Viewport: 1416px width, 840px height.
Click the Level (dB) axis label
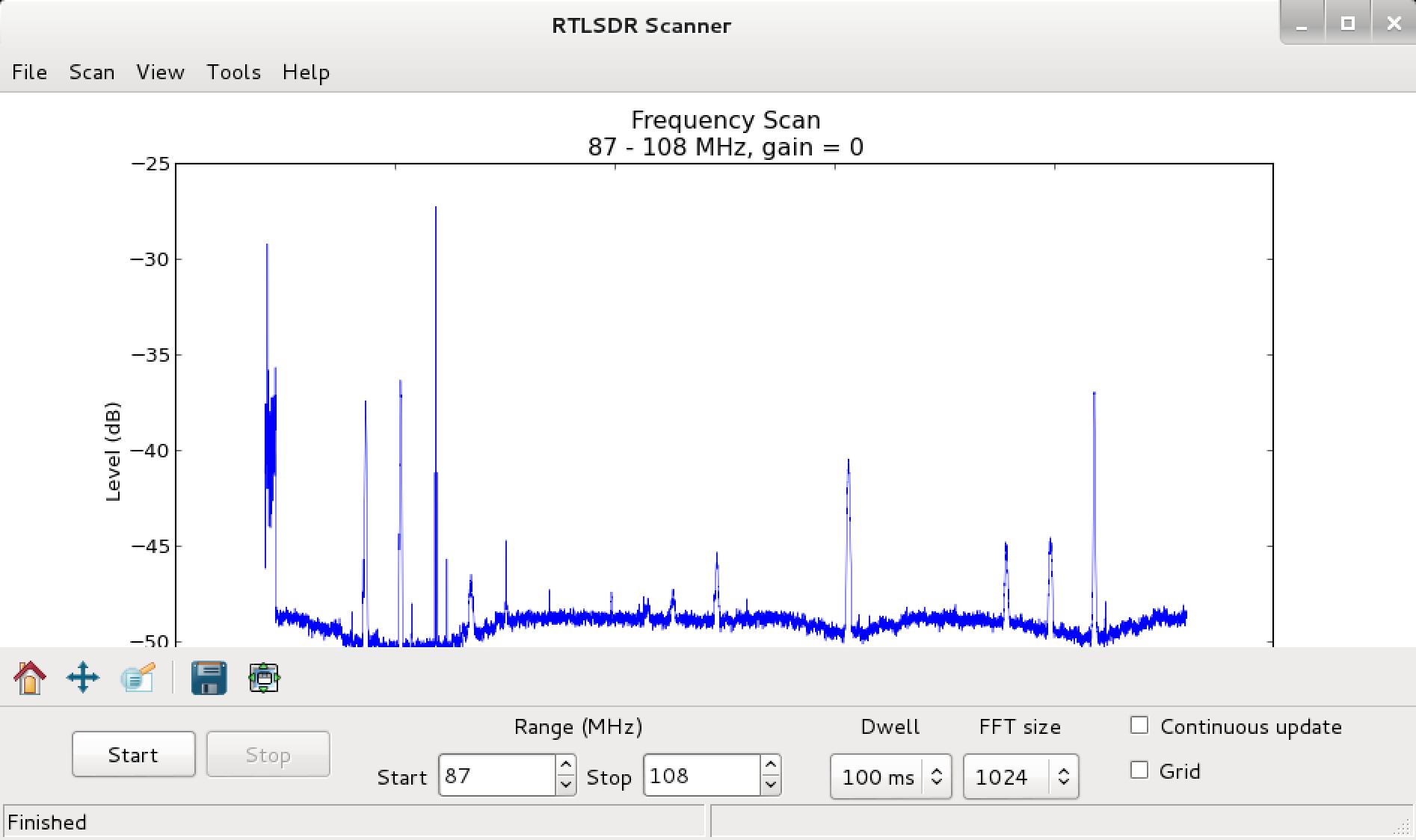coord(113,451)
